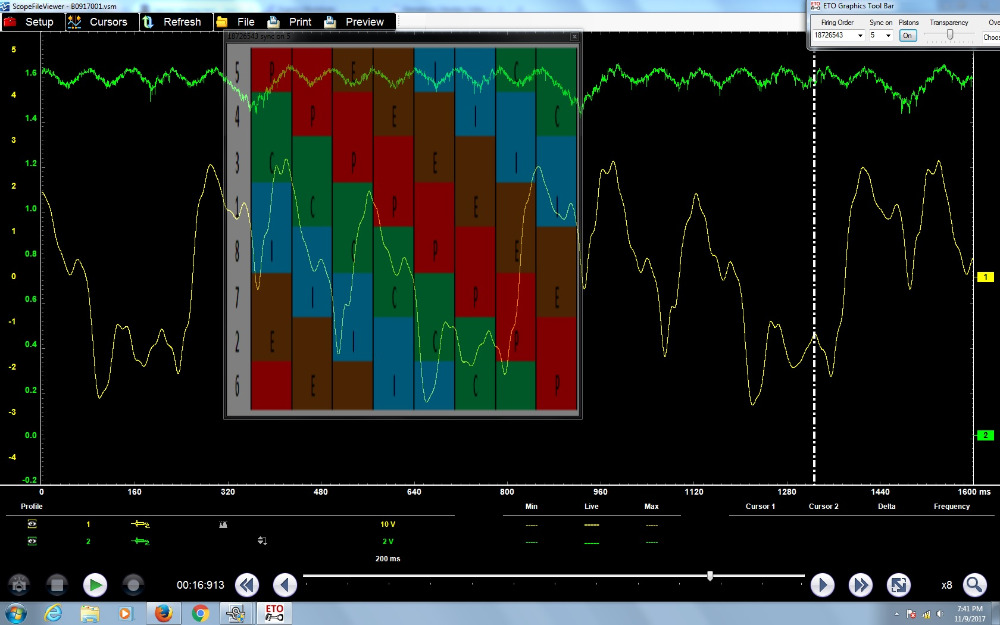Open the Cursors menu
Viewport: 1000px width, 625px height.
[x=99, y=22]
